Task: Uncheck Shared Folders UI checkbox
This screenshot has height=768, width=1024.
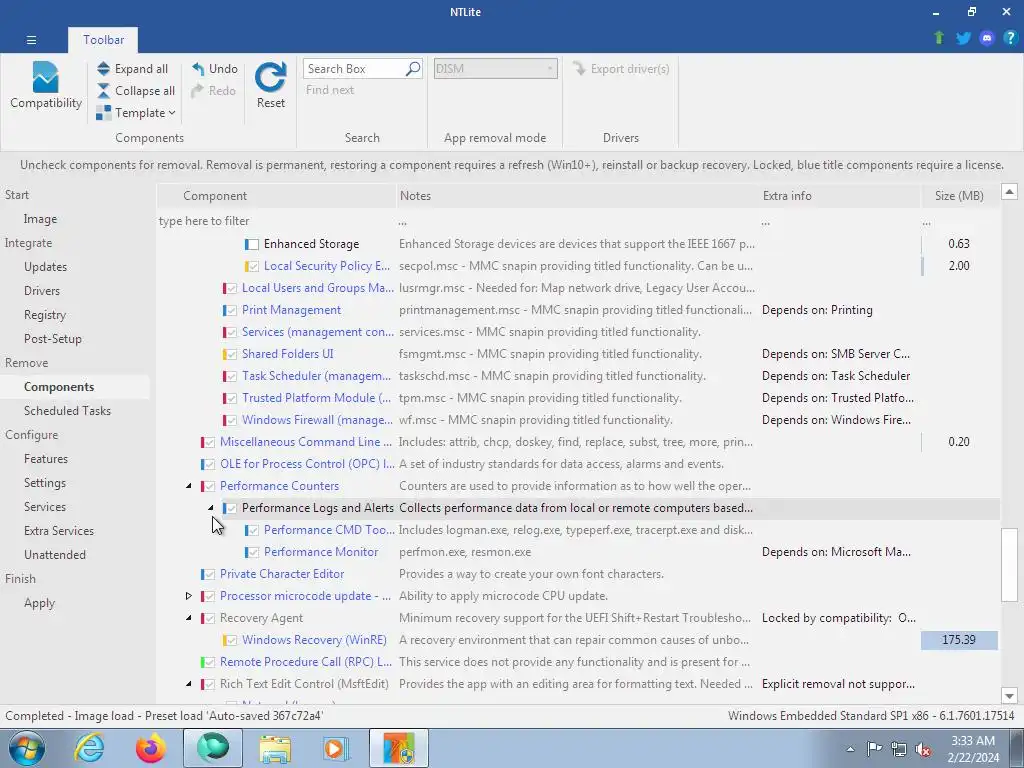Action: point(231,354)
